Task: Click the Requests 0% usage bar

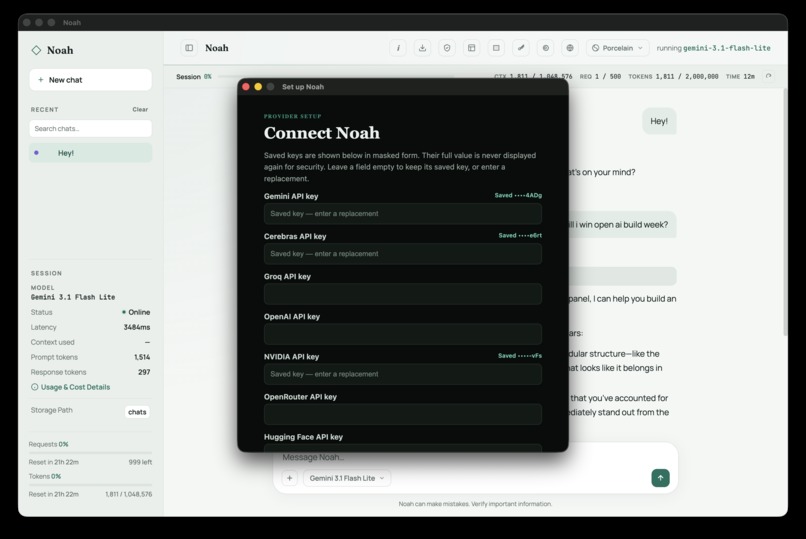Action: 90,453
